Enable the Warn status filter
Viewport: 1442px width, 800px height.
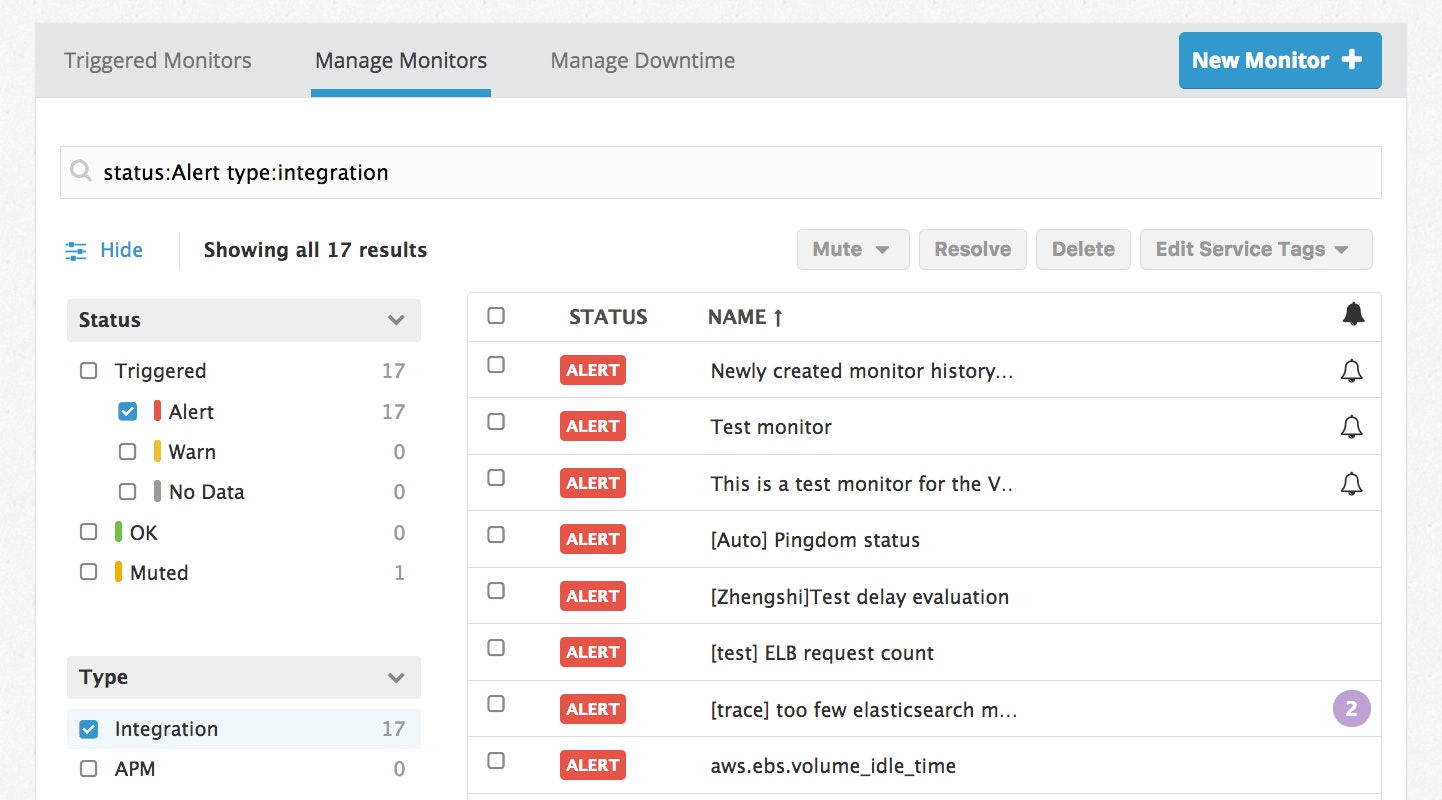127,451
